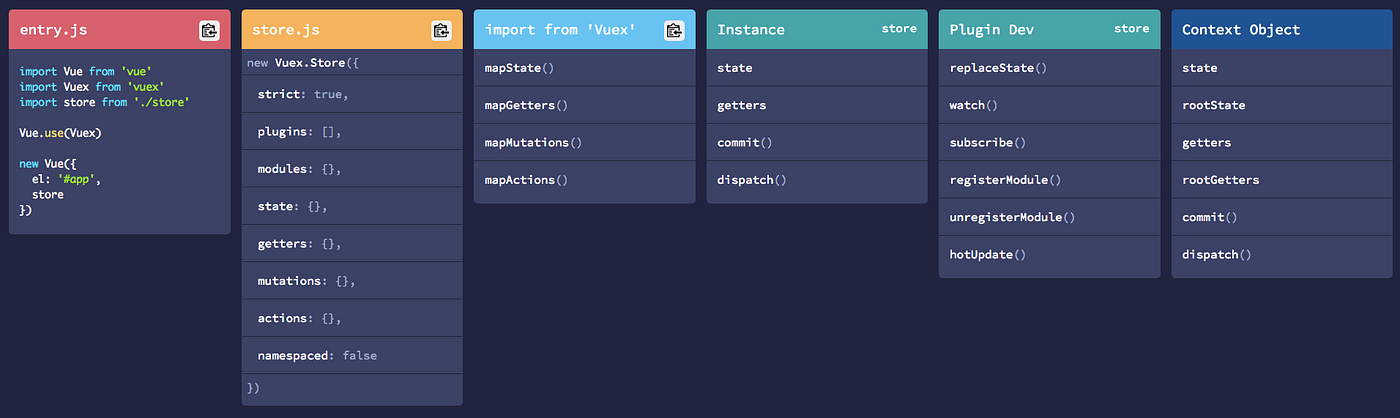
Task: Click the namespaced: false row
Action: pyautogui.click(x=352, y=355)
